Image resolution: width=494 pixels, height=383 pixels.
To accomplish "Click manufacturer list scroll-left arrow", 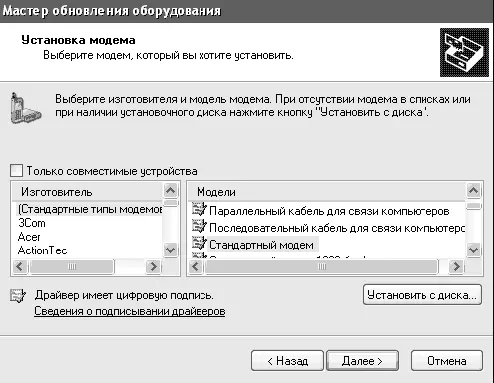I will coord(20,266).
